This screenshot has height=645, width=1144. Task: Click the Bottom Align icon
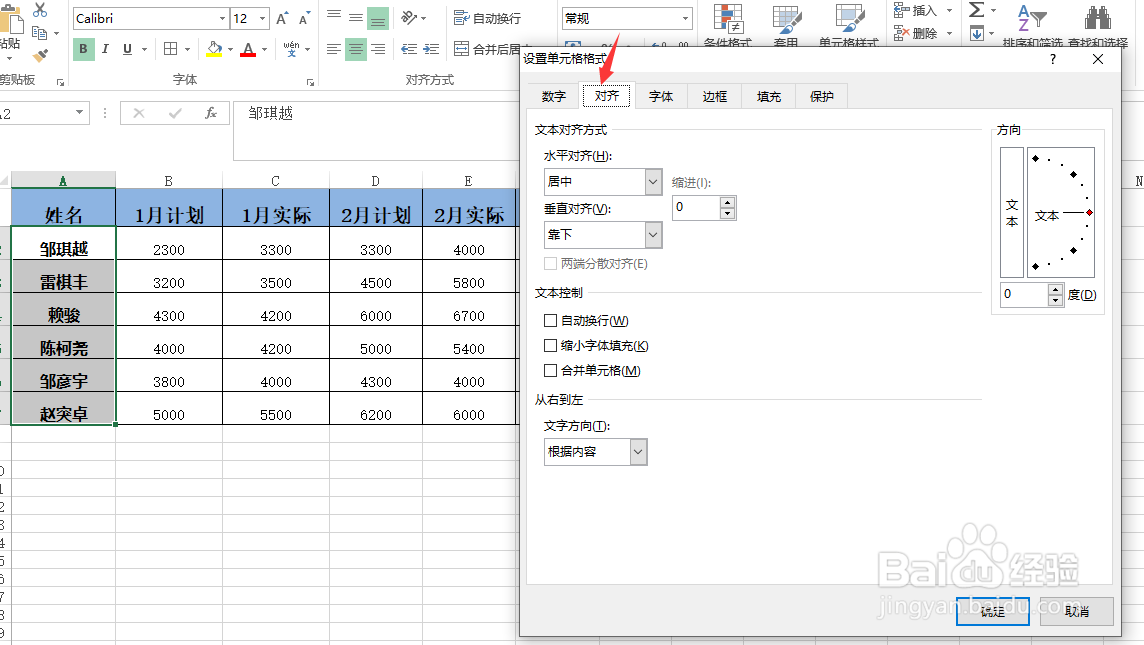click(378, 19)
